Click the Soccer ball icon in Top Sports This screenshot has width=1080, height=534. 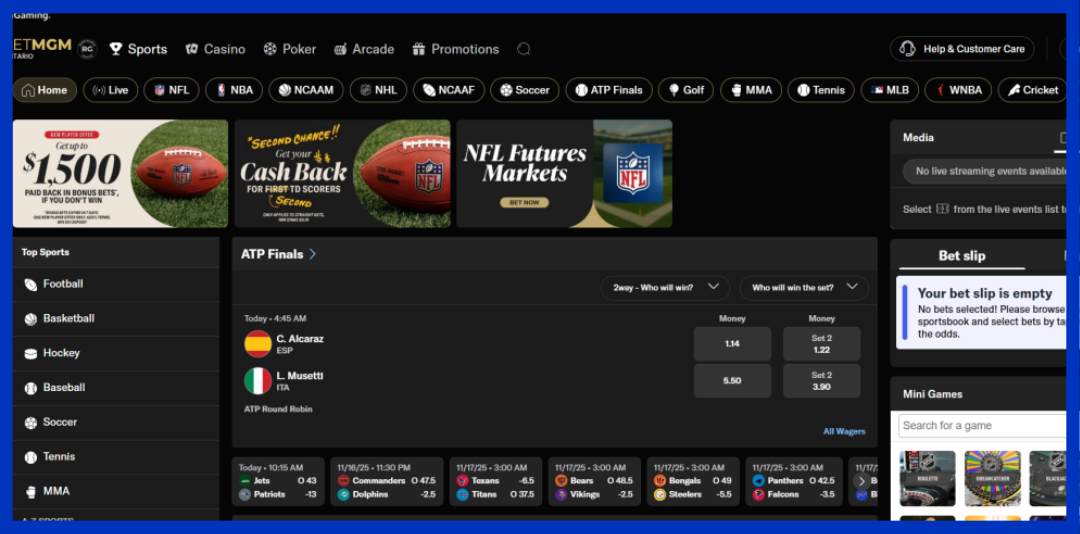tap(30, 422)
